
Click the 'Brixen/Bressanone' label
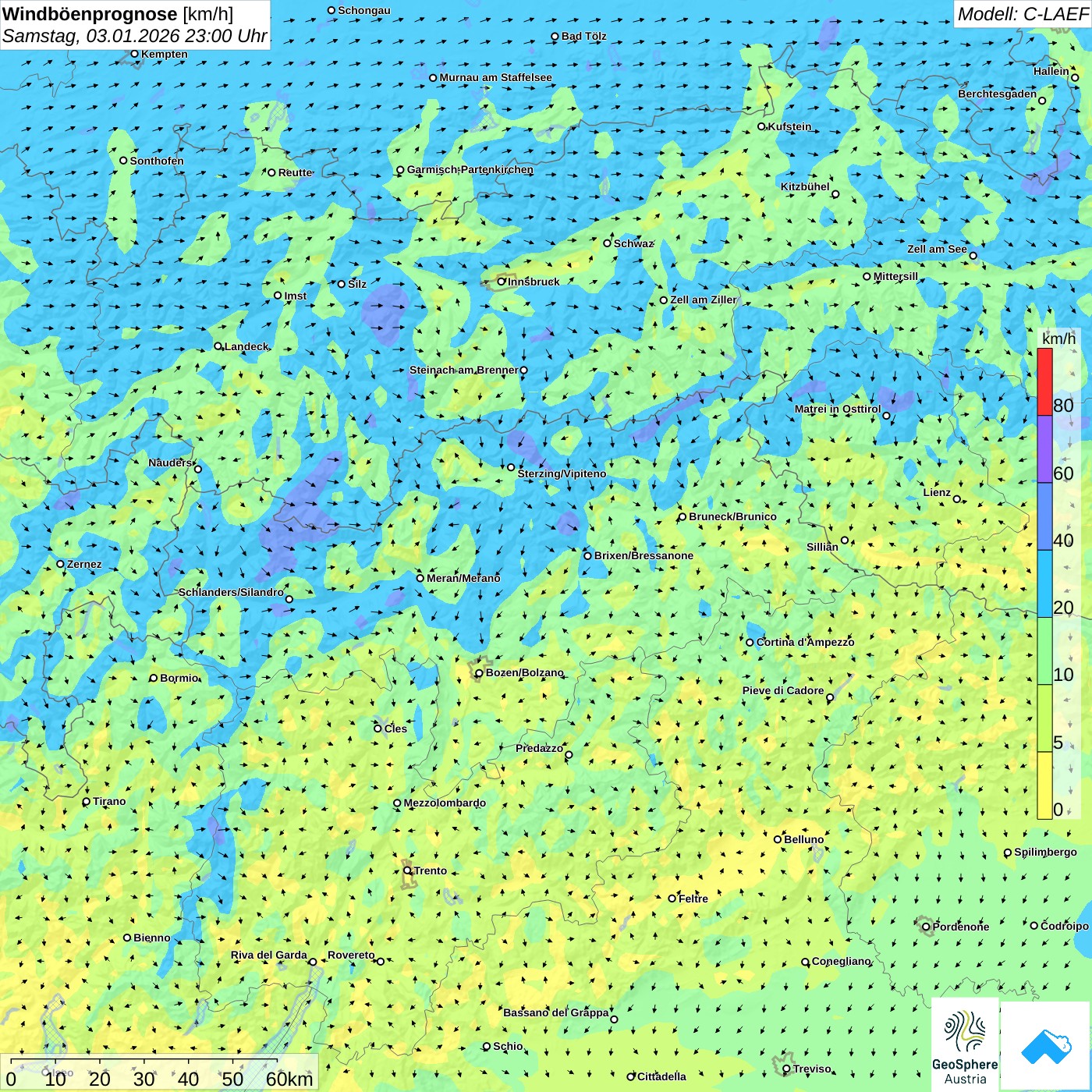643,555
